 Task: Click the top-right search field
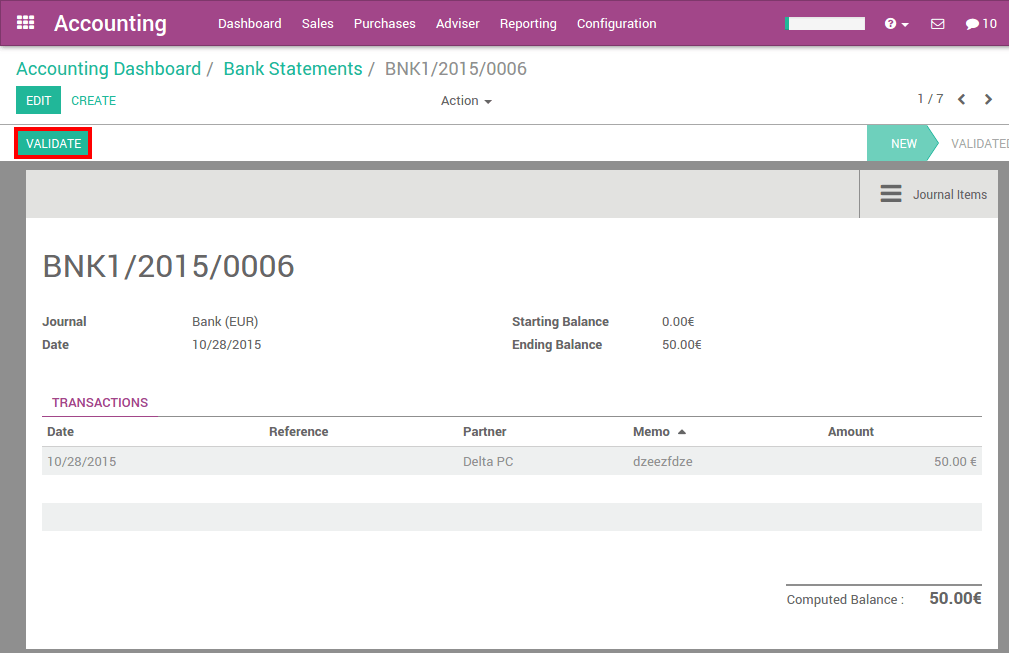tap(825, 23)
